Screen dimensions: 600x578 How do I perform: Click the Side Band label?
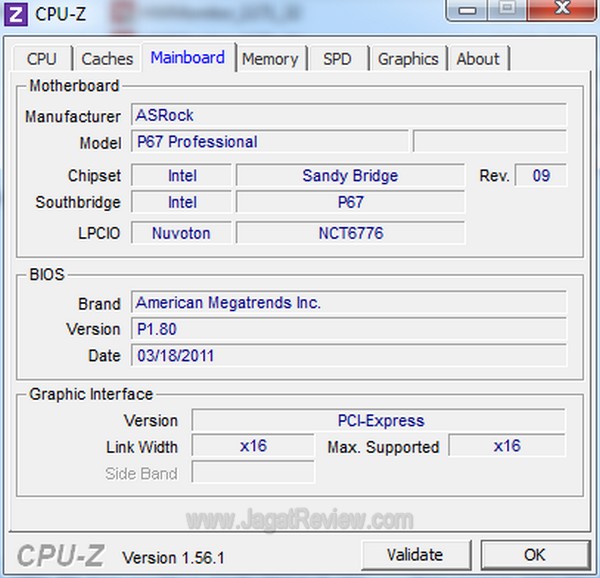pyautogui.click(x=141, y=474)
